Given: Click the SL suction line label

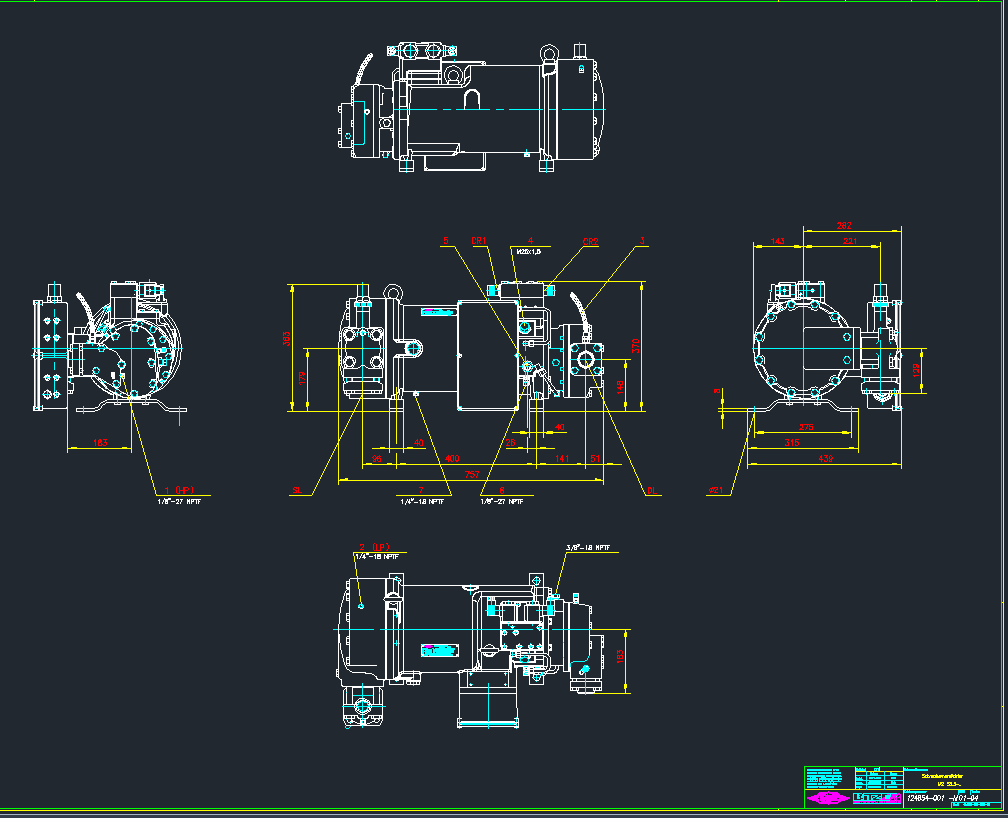Looking at the screenshot, I should (297, 491).
